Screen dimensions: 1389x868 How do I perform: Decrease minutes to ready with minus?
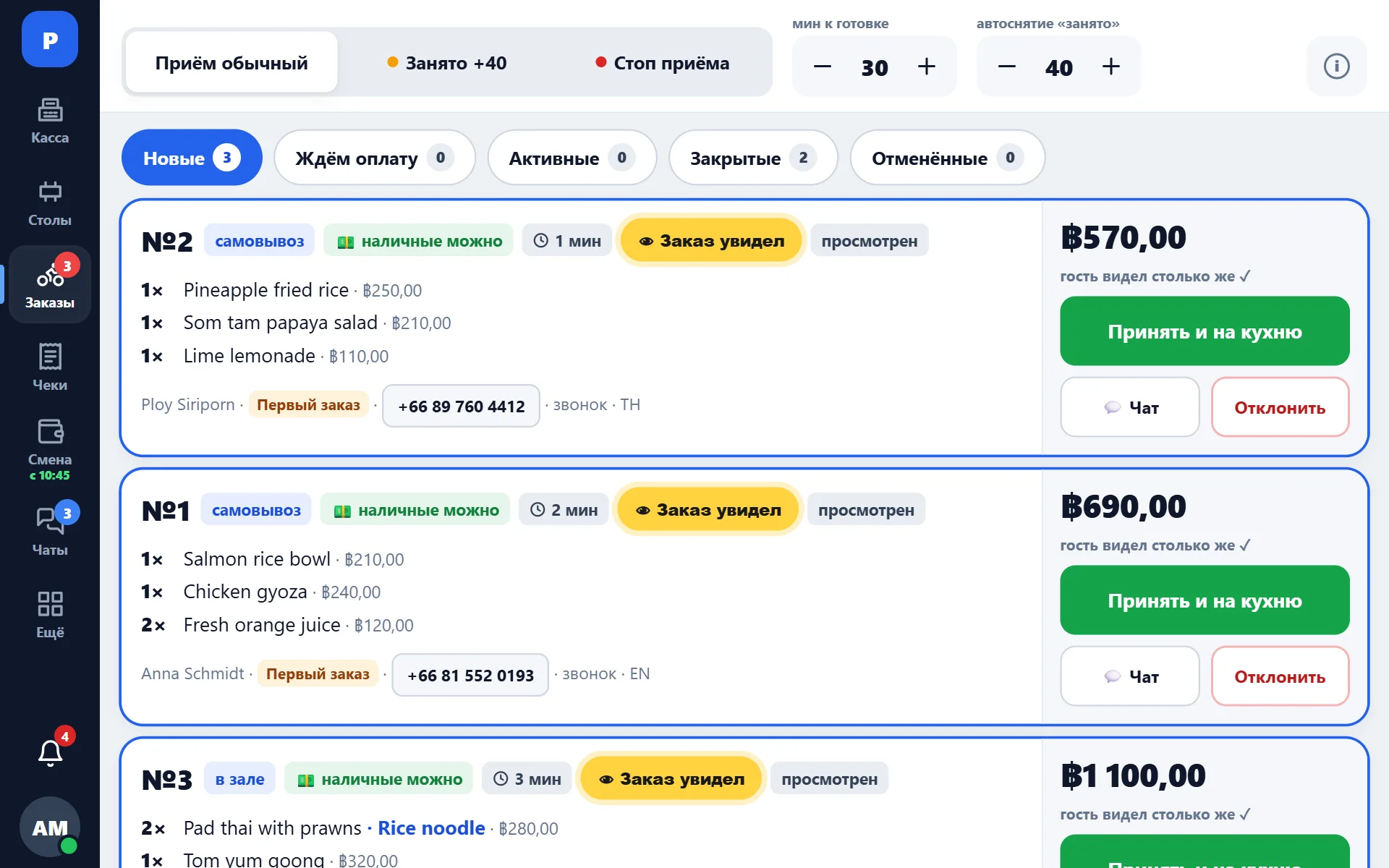click(x=823, y=67)
